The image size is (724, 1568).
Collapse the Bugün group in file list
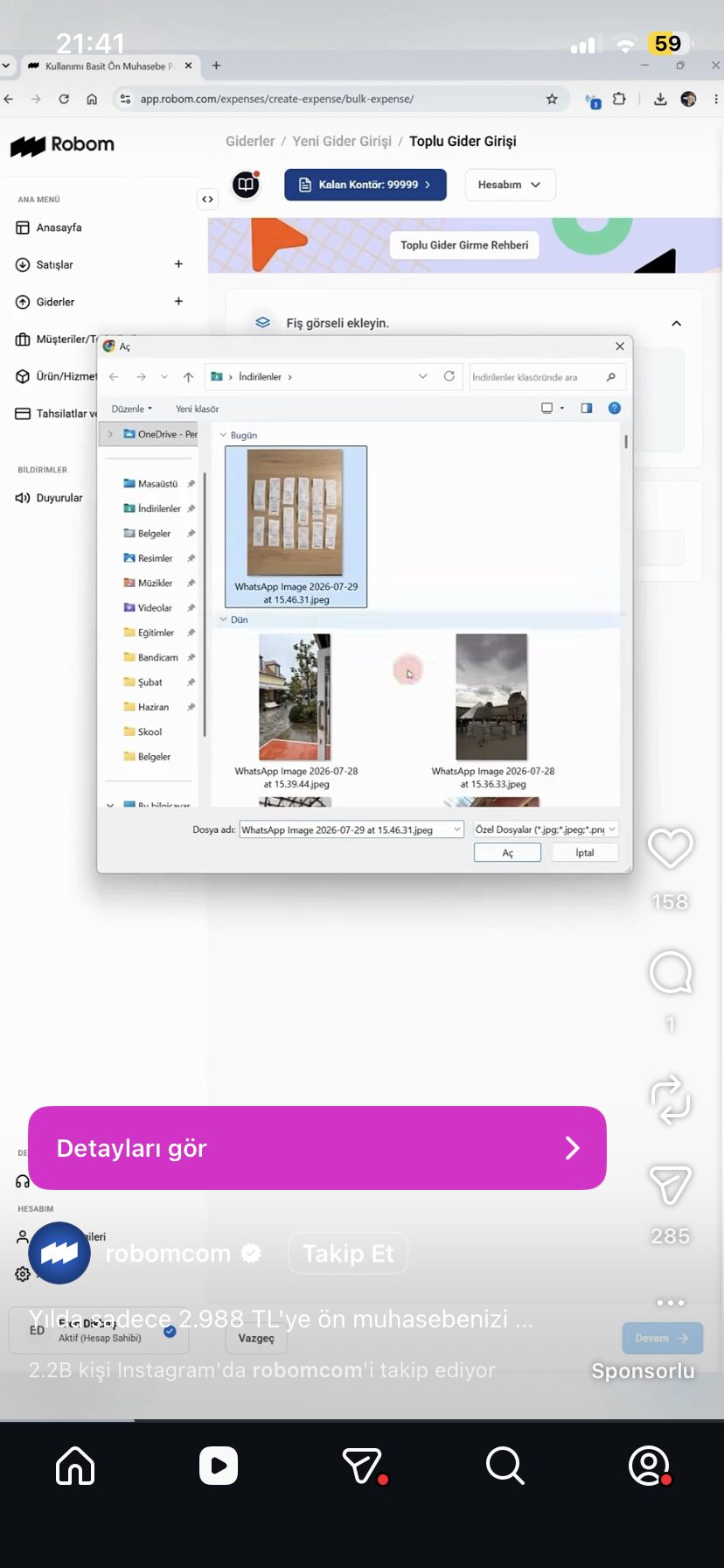coord(223,435)
